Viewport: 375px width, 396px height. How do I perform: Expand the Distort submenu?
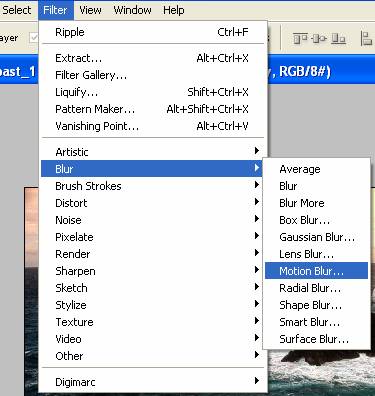click(x=153, y=203)
